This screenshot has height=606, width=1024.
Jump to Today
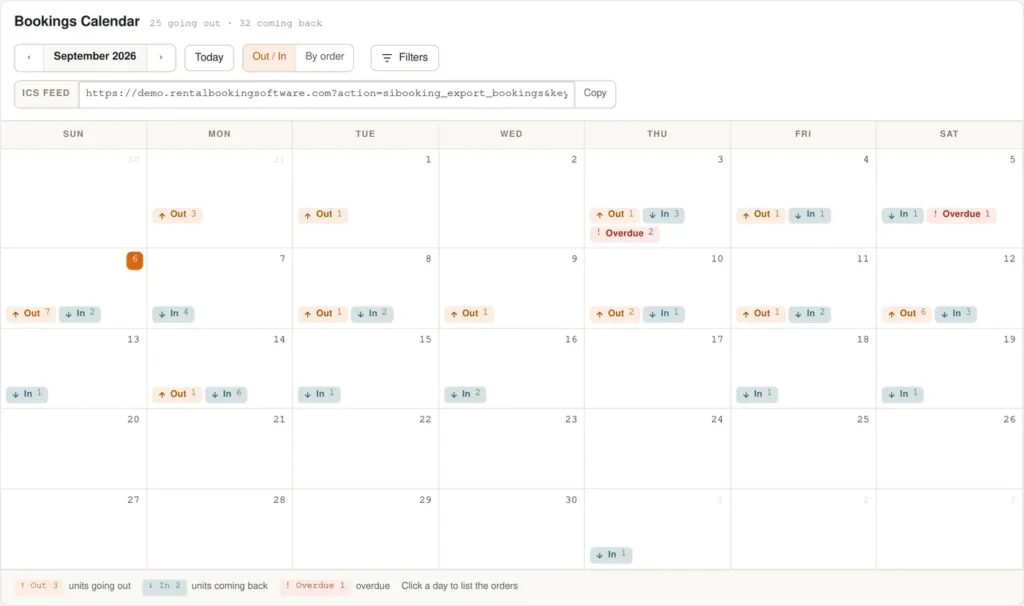[x=209, y=57]
